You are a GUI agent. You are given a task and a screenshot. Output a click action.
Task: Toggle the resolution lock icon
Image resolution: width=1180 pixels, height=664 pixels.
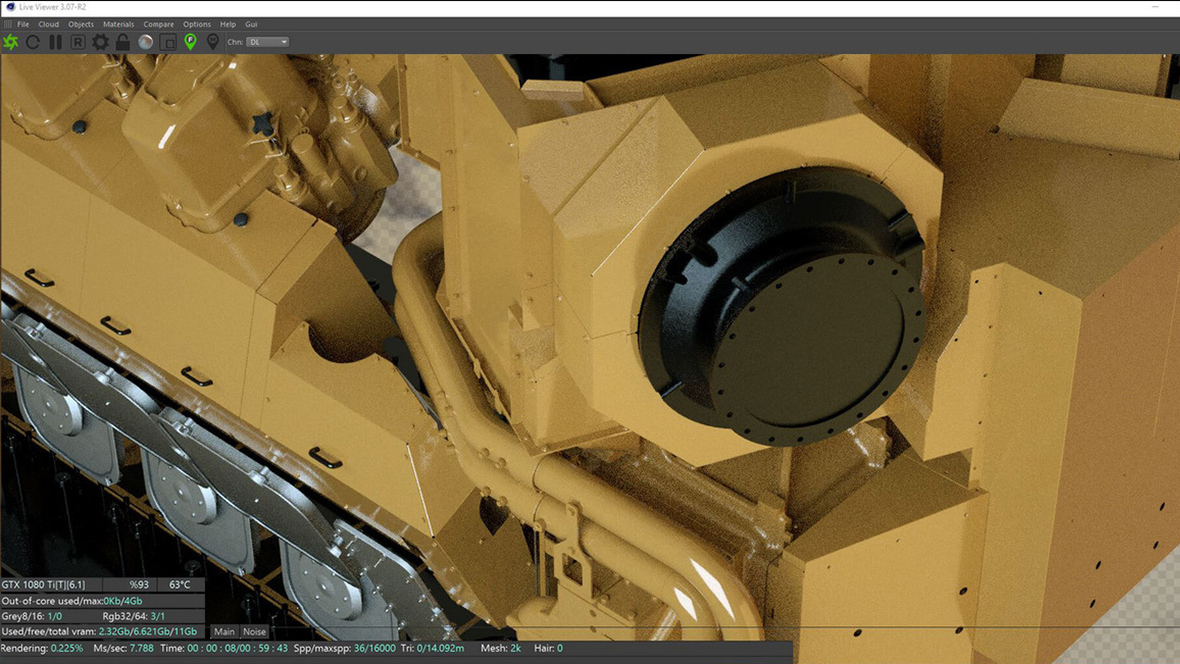(x=123, y=42)
